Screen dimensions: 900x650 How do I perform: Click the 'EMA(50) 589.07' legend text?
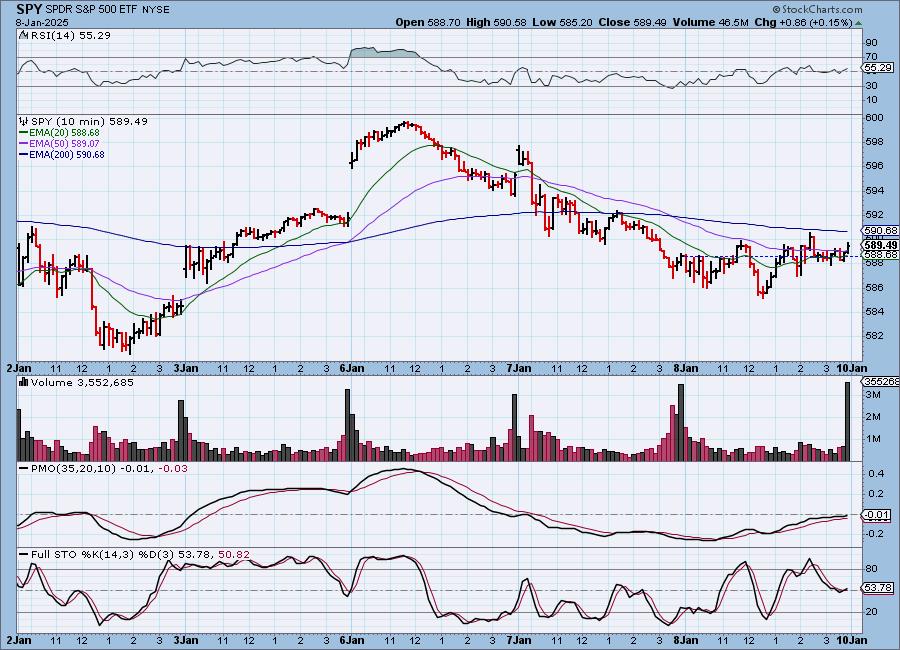[64, 144]
